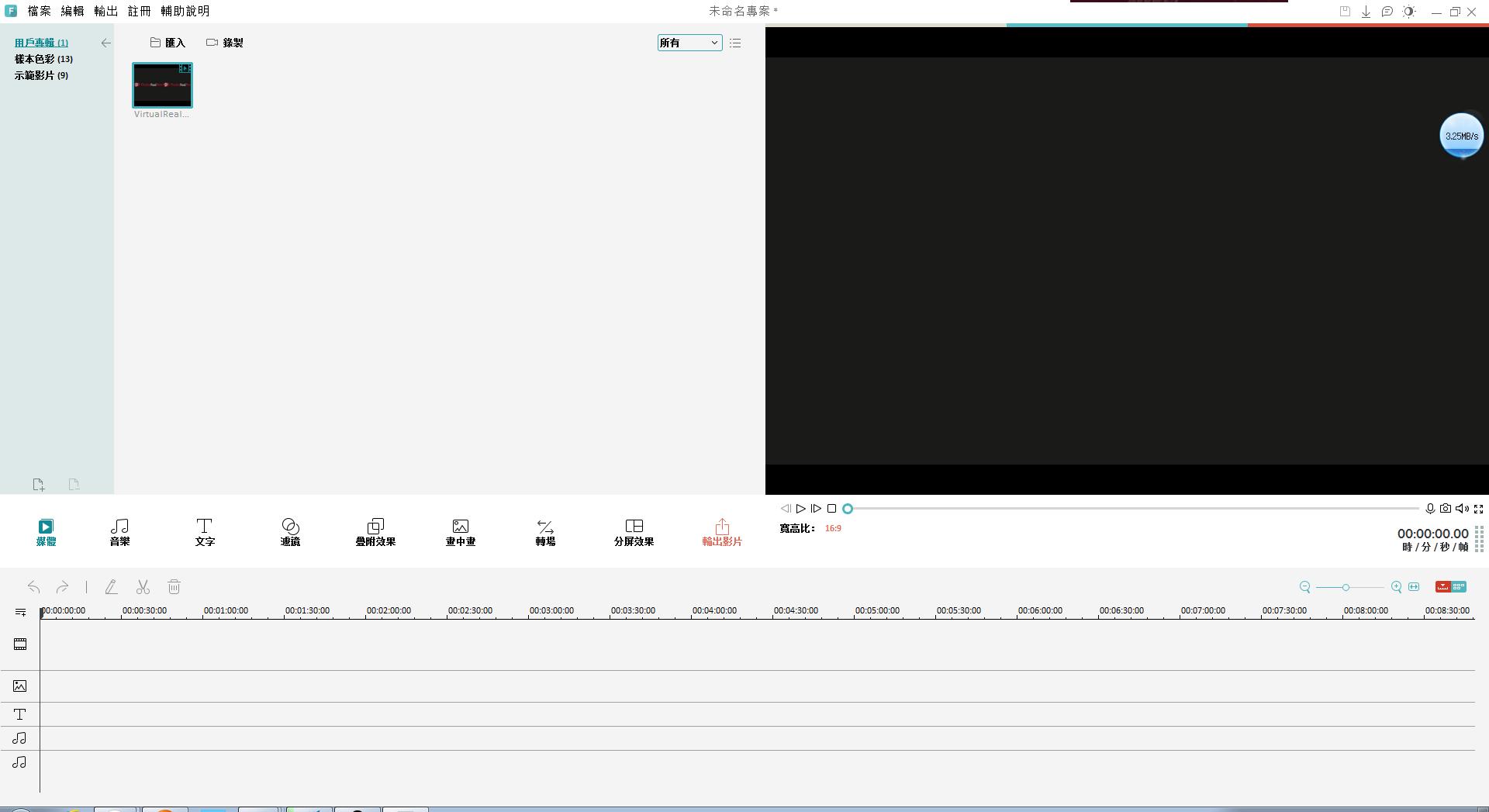Open the 文字 text titles panel
Screen dimensions: 1489x812
205,533
